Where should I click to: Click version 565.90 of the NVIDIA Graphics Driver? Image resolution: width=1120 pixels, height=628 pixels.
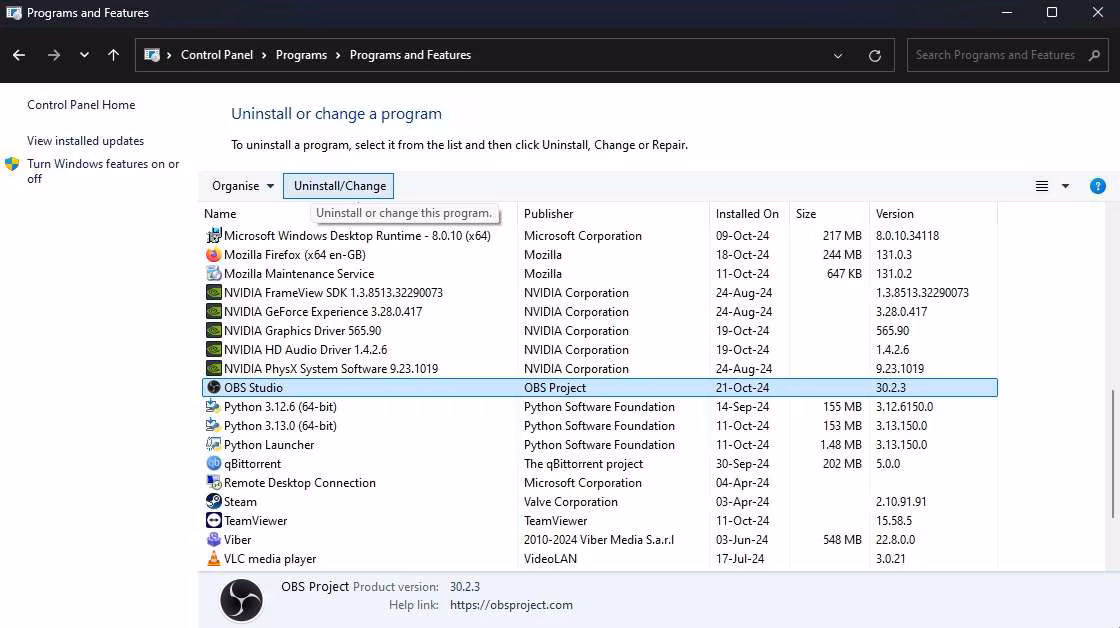892,331
